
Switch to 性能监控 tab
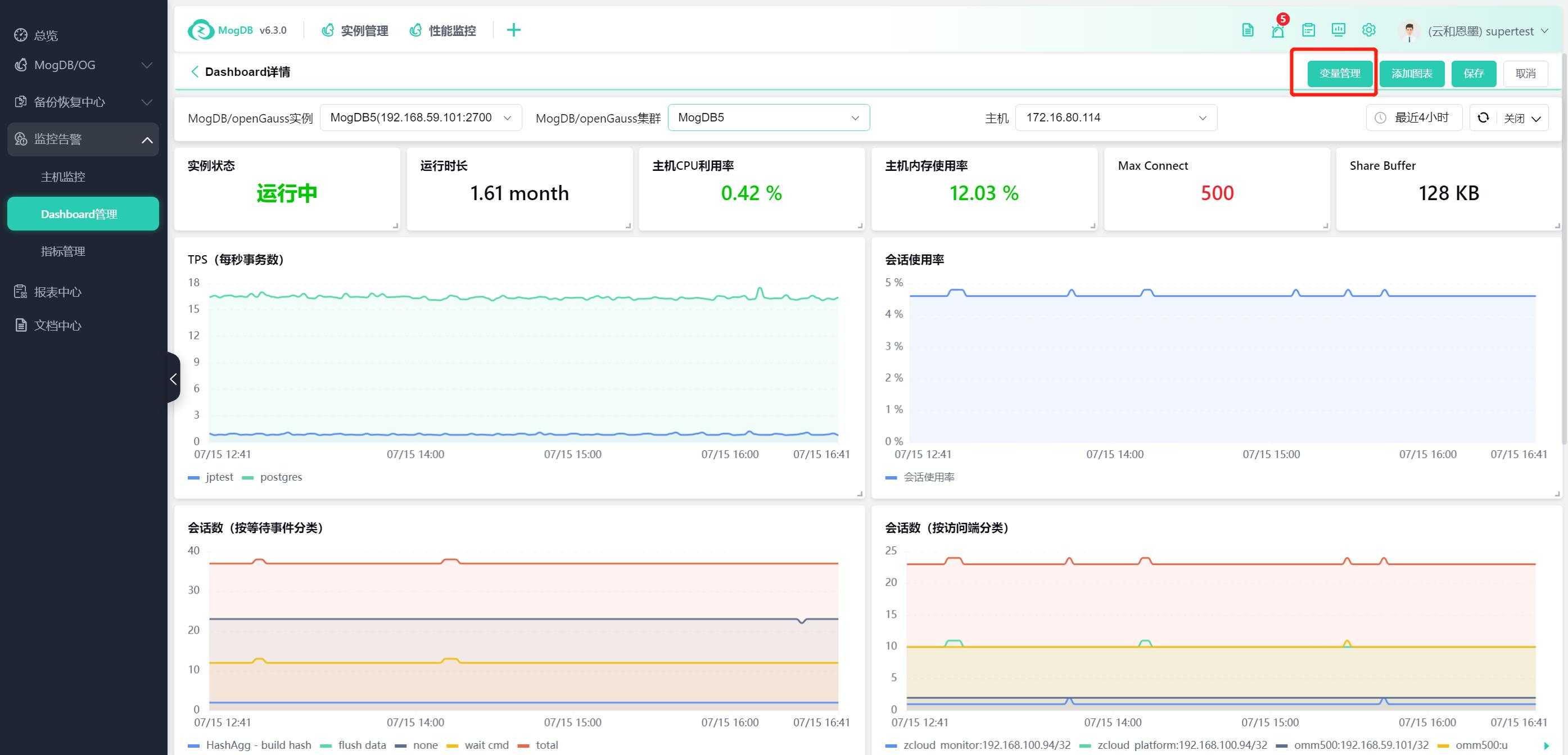(x=442, y=30)
